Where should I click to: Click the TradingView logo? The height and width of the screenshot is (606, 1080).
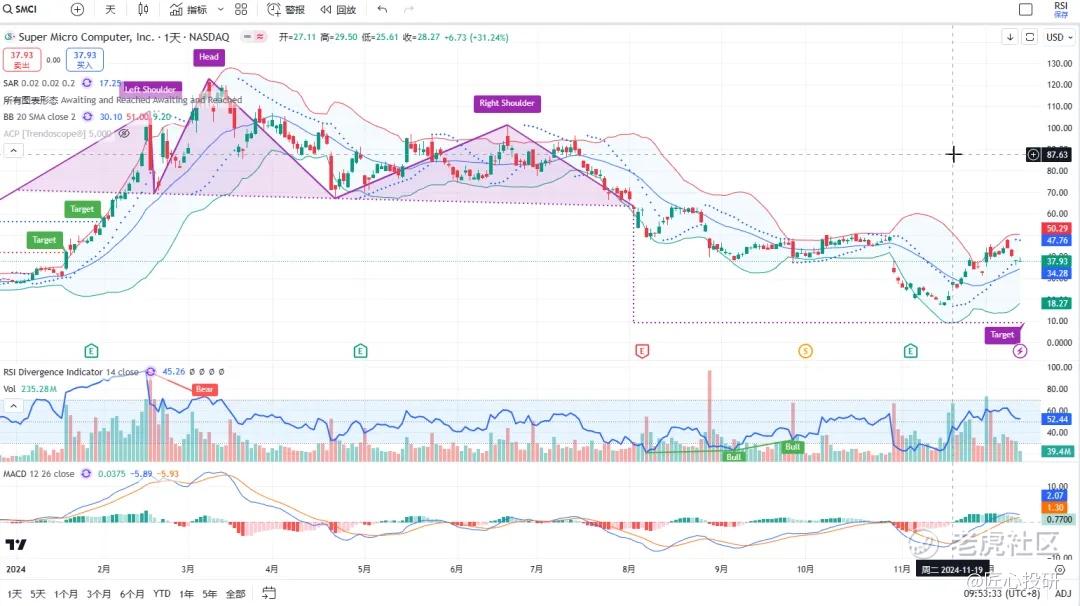pyautogui.click(x=16, y=544)
